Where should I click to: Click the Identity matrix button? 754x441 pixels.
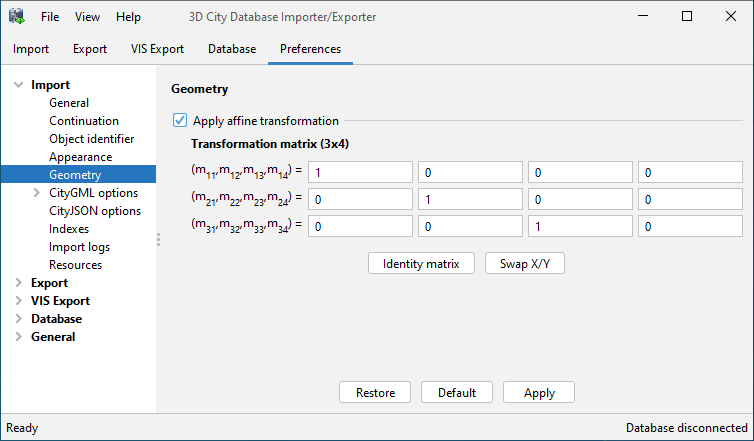(x=421, y=264)
